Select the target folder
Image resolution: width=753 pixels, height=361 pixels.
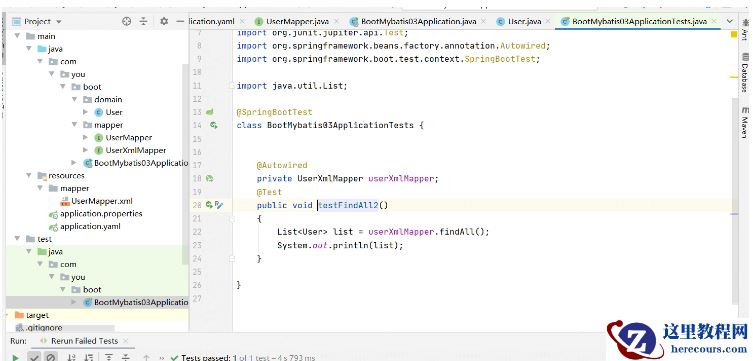coord(32,315)
